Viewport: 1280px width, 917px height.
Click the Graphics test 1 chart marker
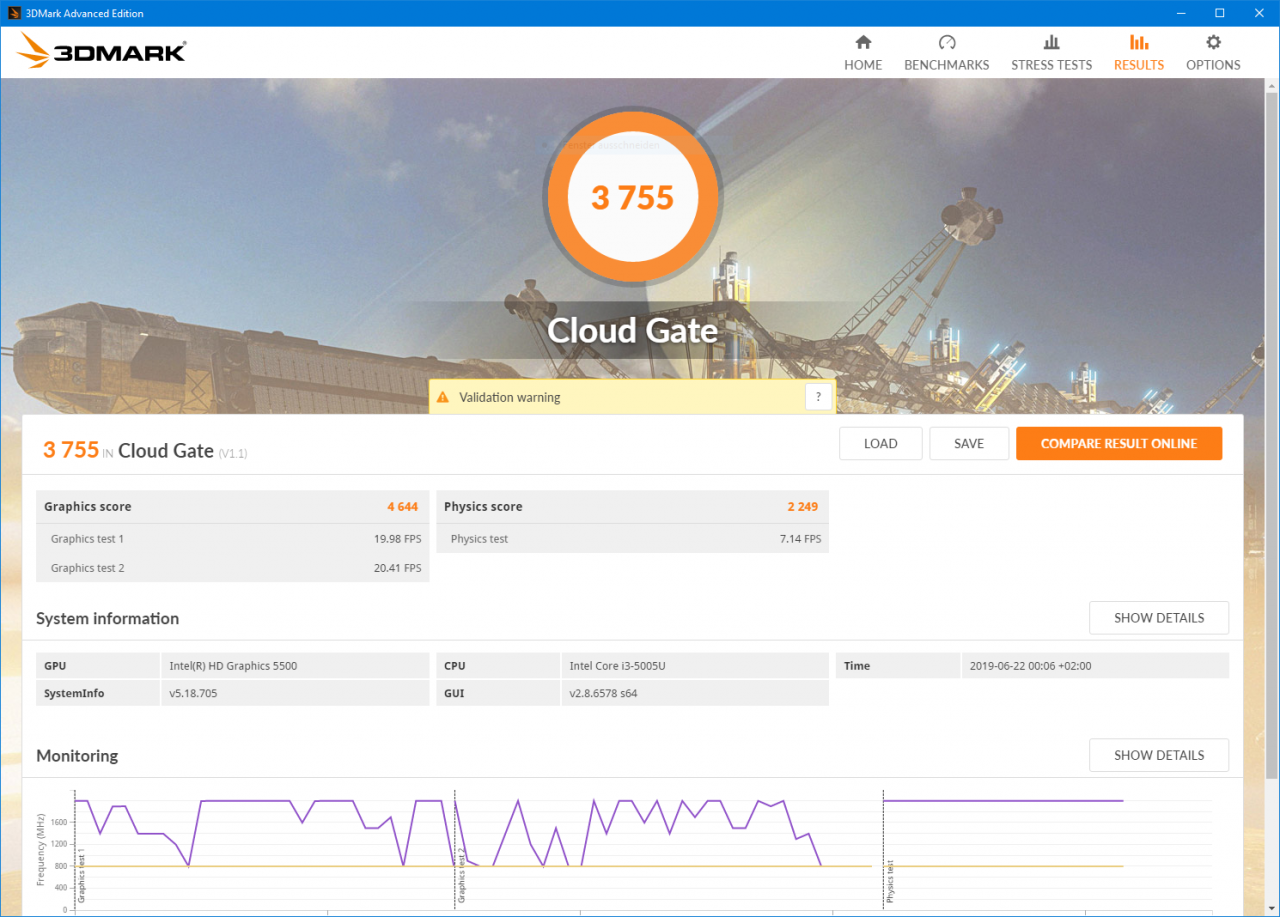click(81, 876)
